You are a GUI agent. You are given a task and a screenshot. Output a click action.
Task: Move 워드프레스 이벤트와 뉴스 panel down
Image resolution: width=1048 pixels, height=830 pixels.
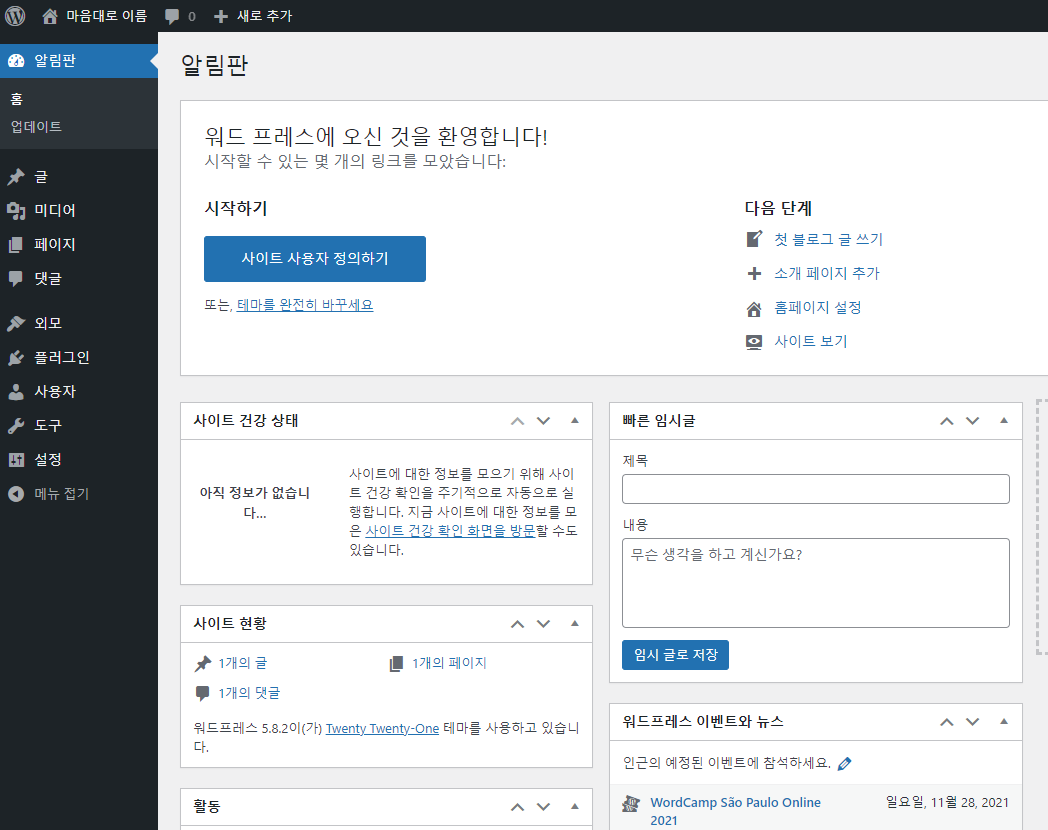coord(972,722)
